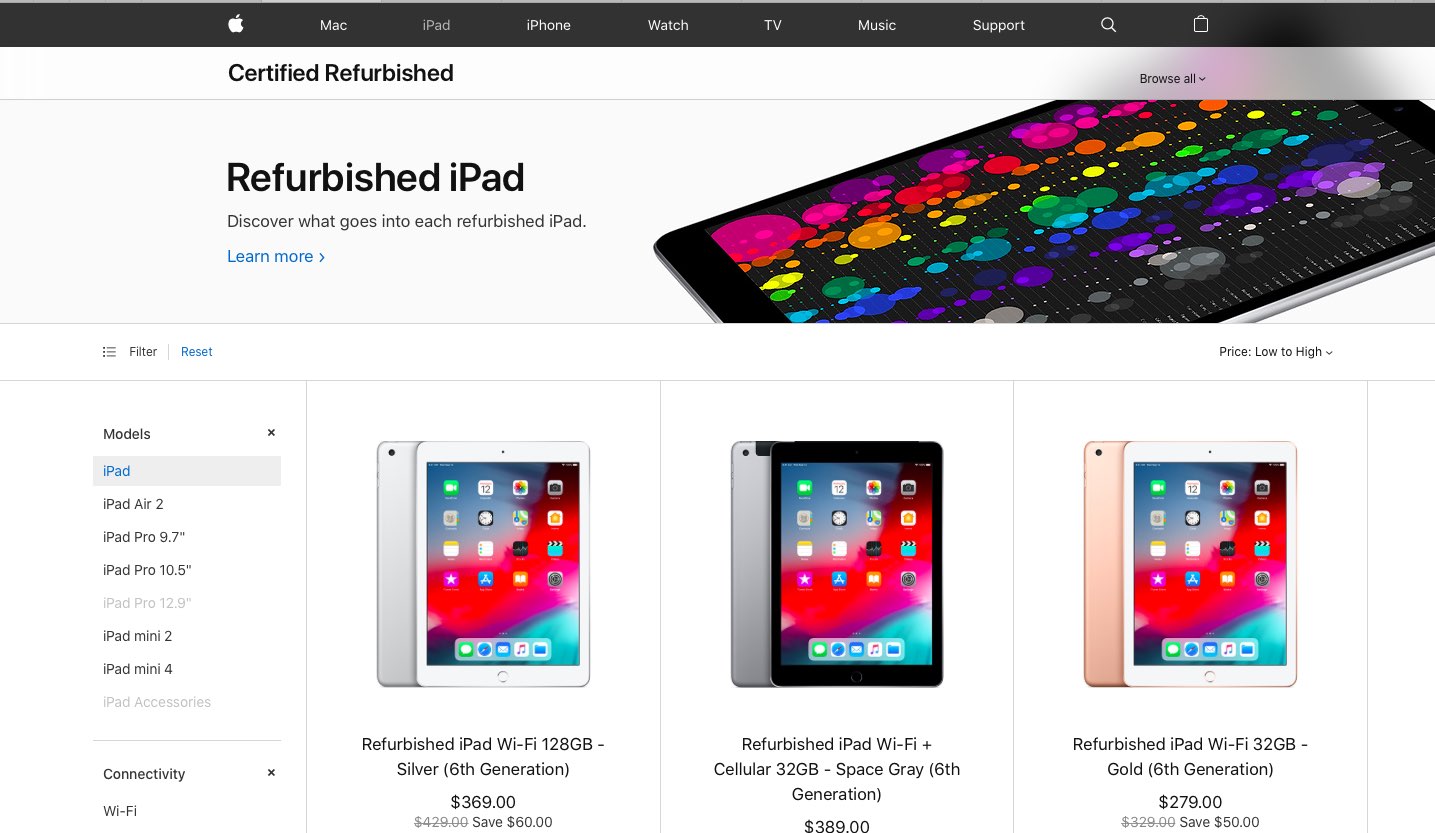Select the iPad Pro 10.5" model filter
The width and height of the screenshot is (1435, 833).
coord(147,570)
